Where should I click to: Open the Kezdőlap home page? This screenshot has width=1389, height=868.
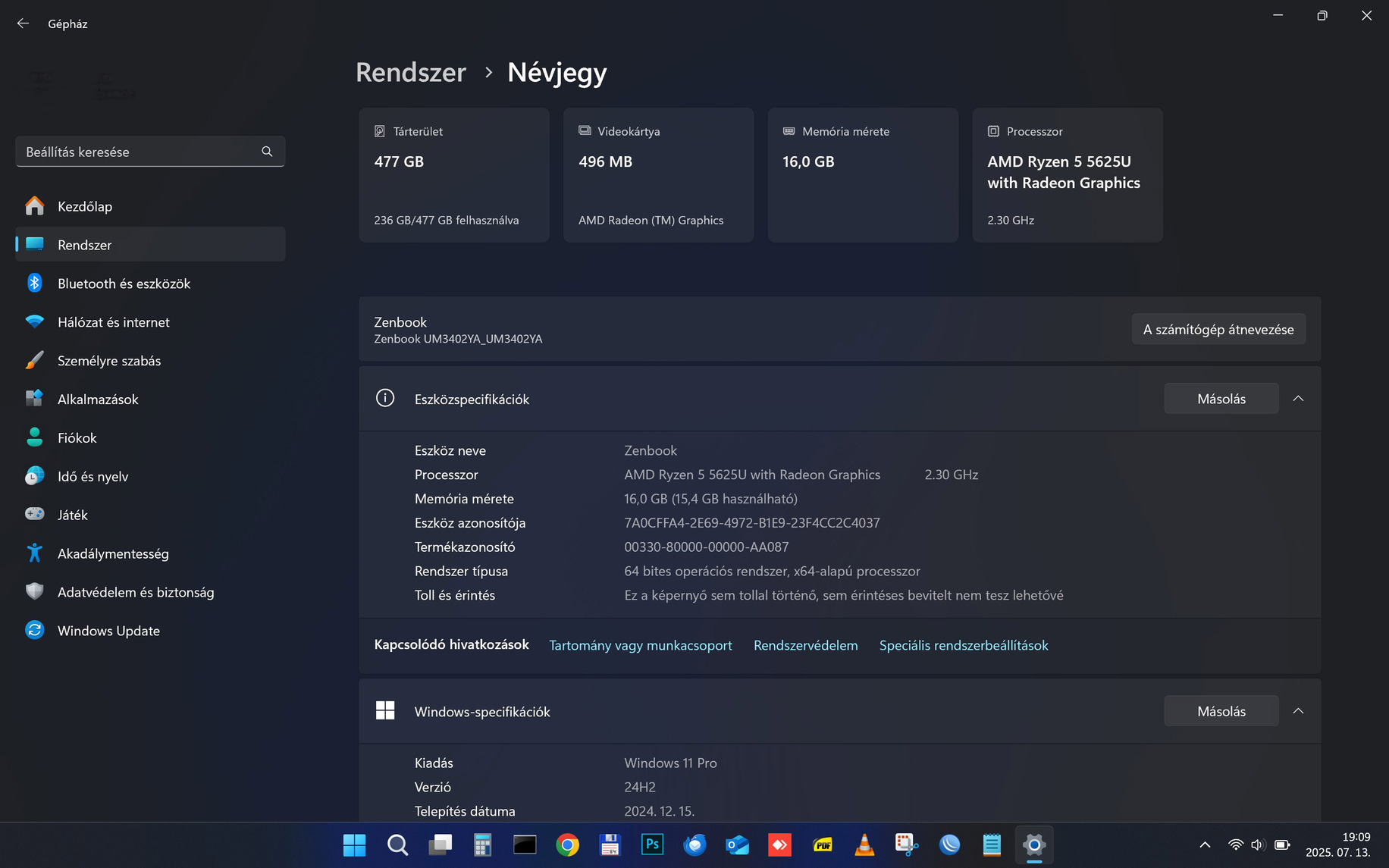tap(150, 206)
